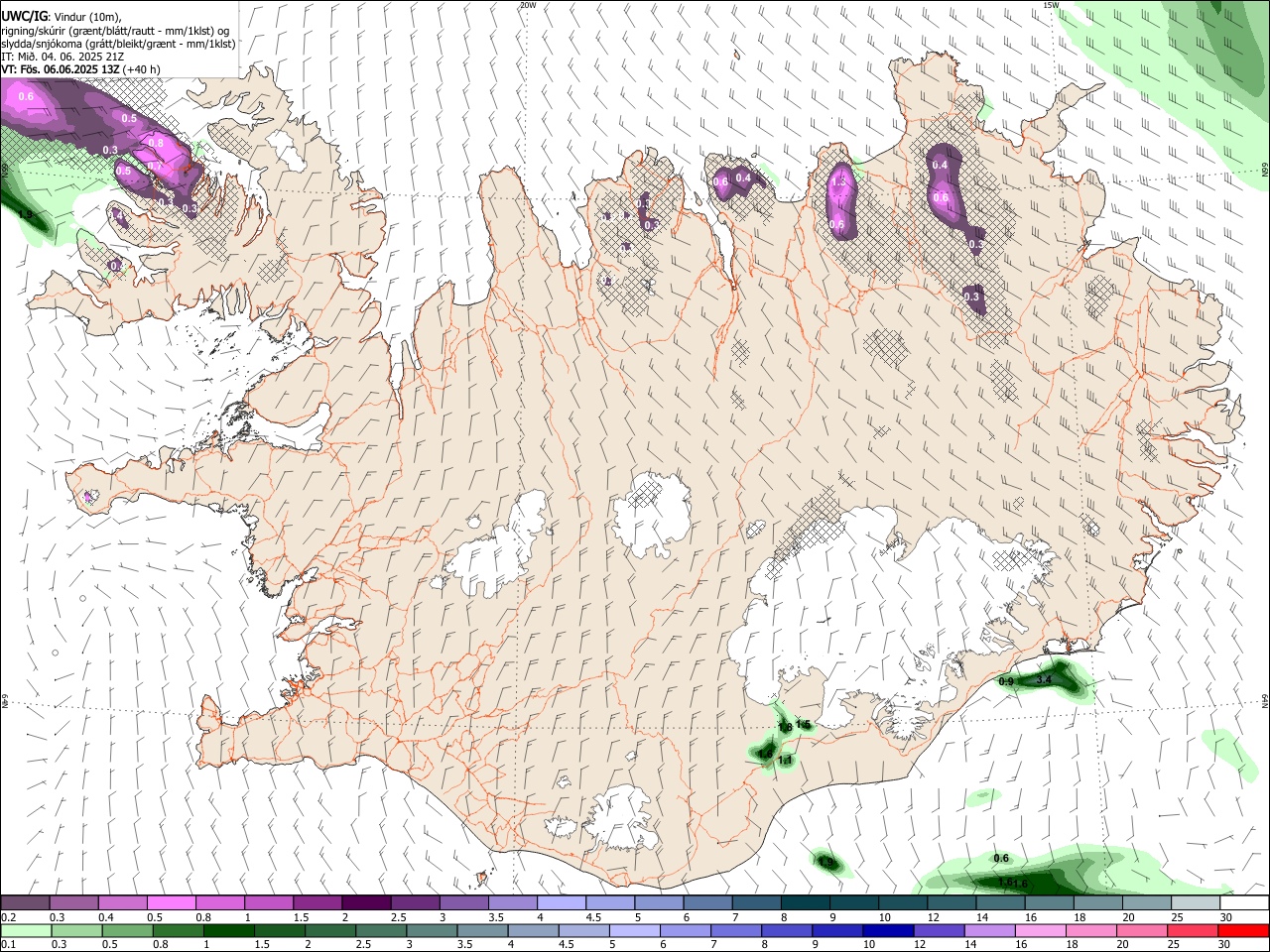Click the '1.4' snow value in the Westfjords
The image size is (1270, 952).
point(117,216)
